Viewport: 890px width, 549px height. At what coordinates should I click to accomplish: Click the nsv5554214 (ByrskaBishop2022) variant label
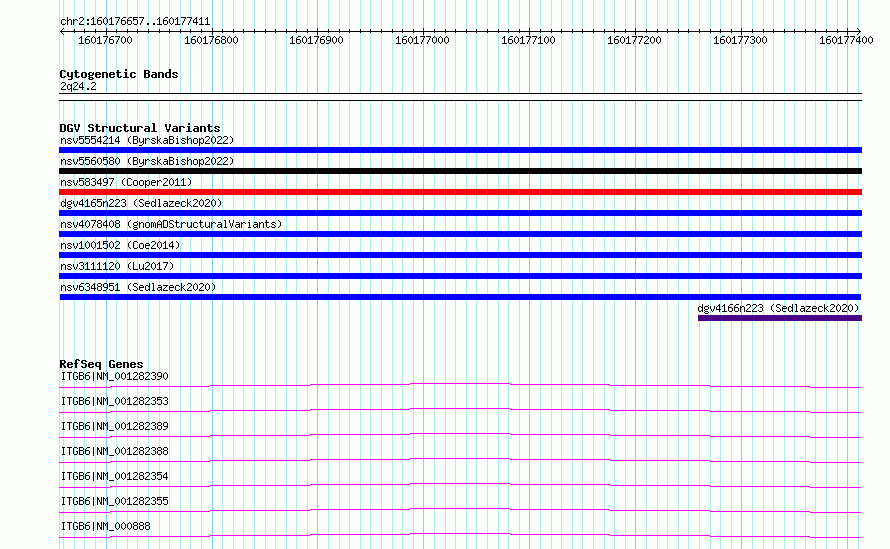click(x=147, y=140)
